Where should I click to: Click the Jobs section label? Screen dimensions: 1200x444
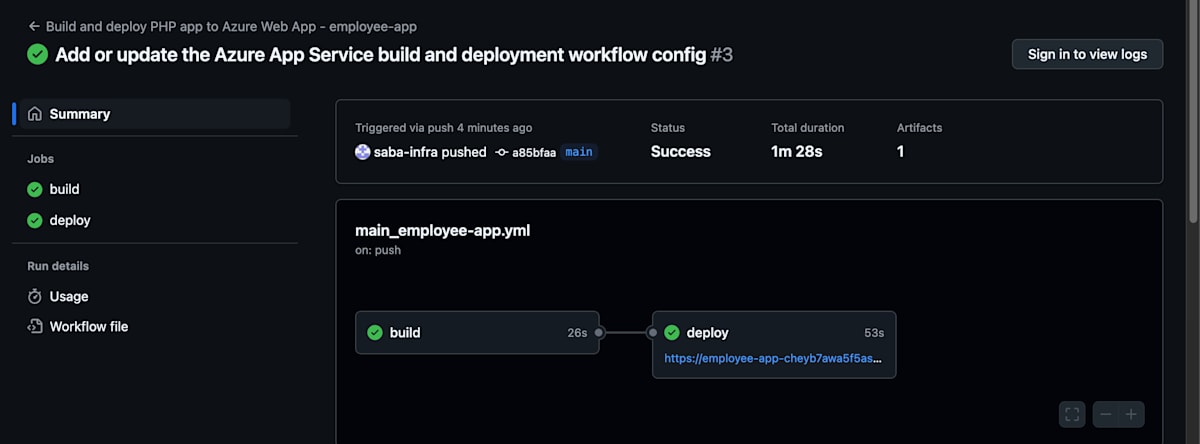tap(40, 159)
